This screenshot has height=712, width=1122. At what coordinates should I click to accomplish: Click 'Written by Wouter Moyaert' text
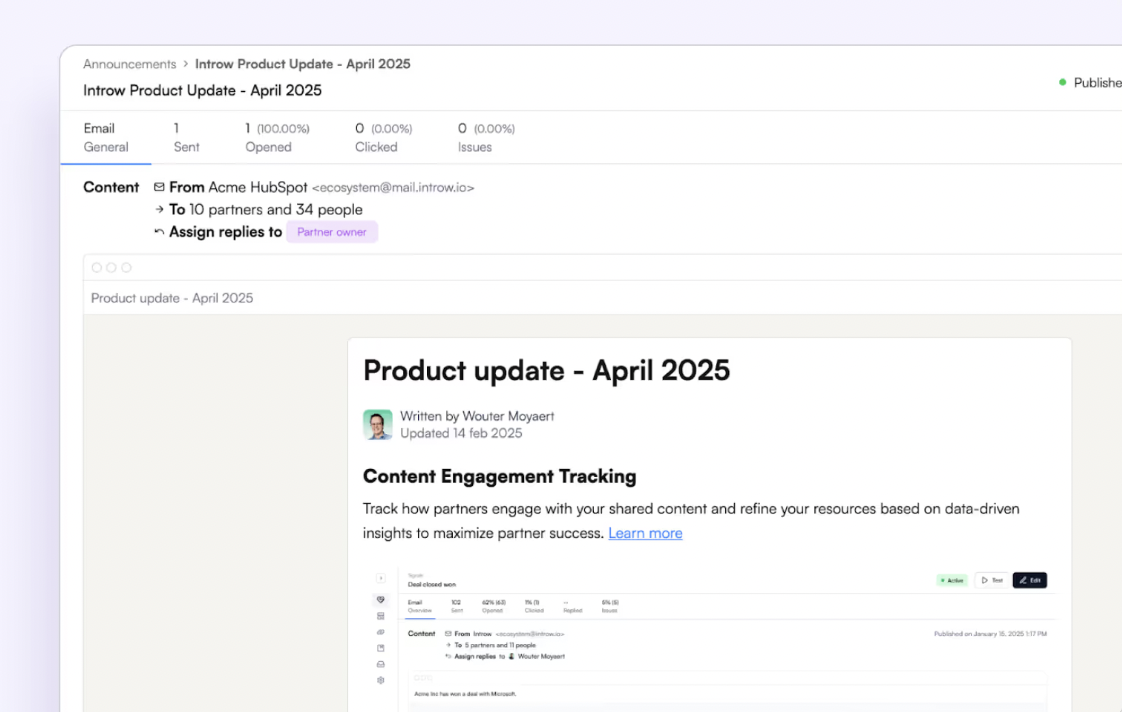(x=477, y=416)
